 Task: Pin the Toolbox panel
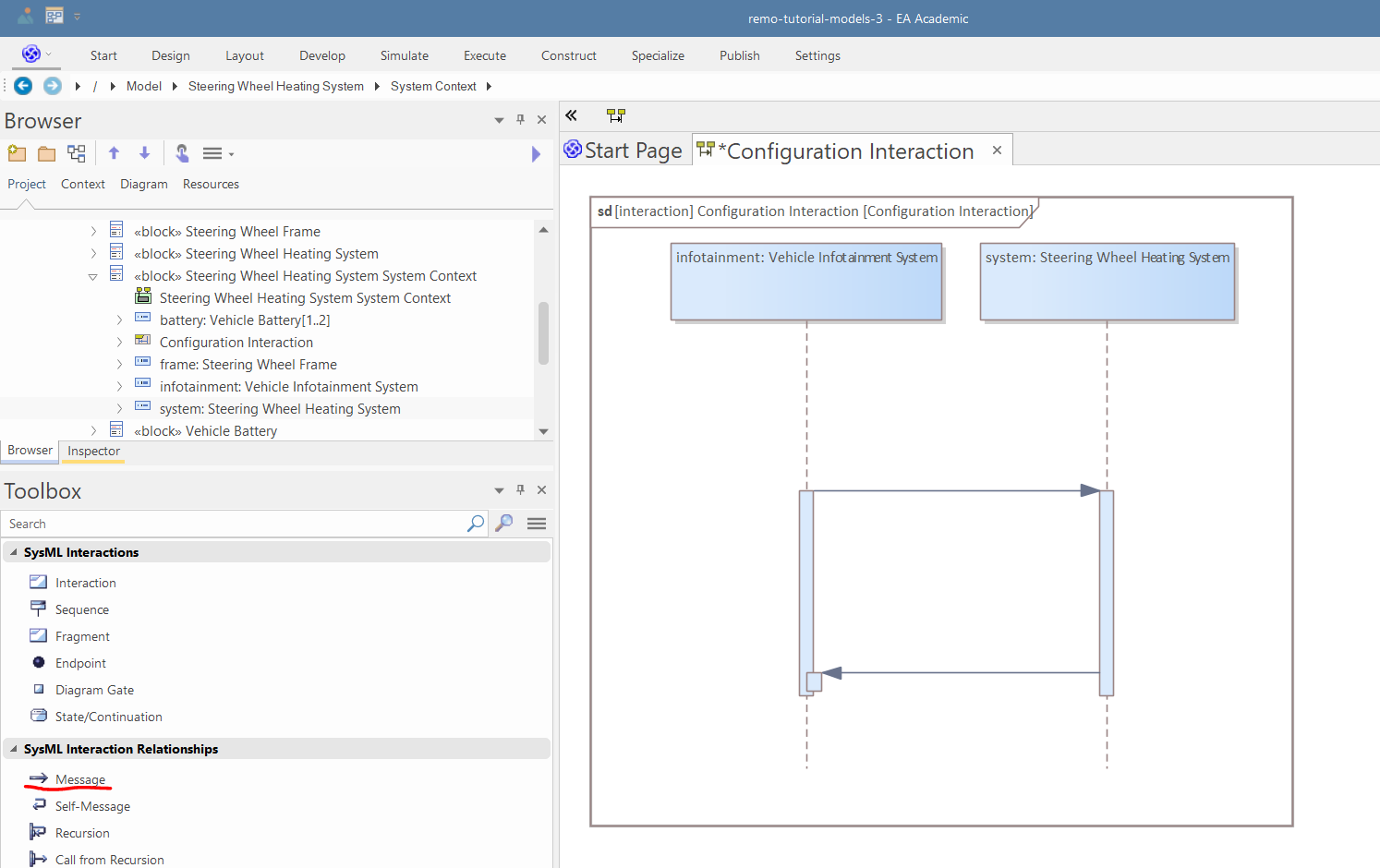pos(520,490)
